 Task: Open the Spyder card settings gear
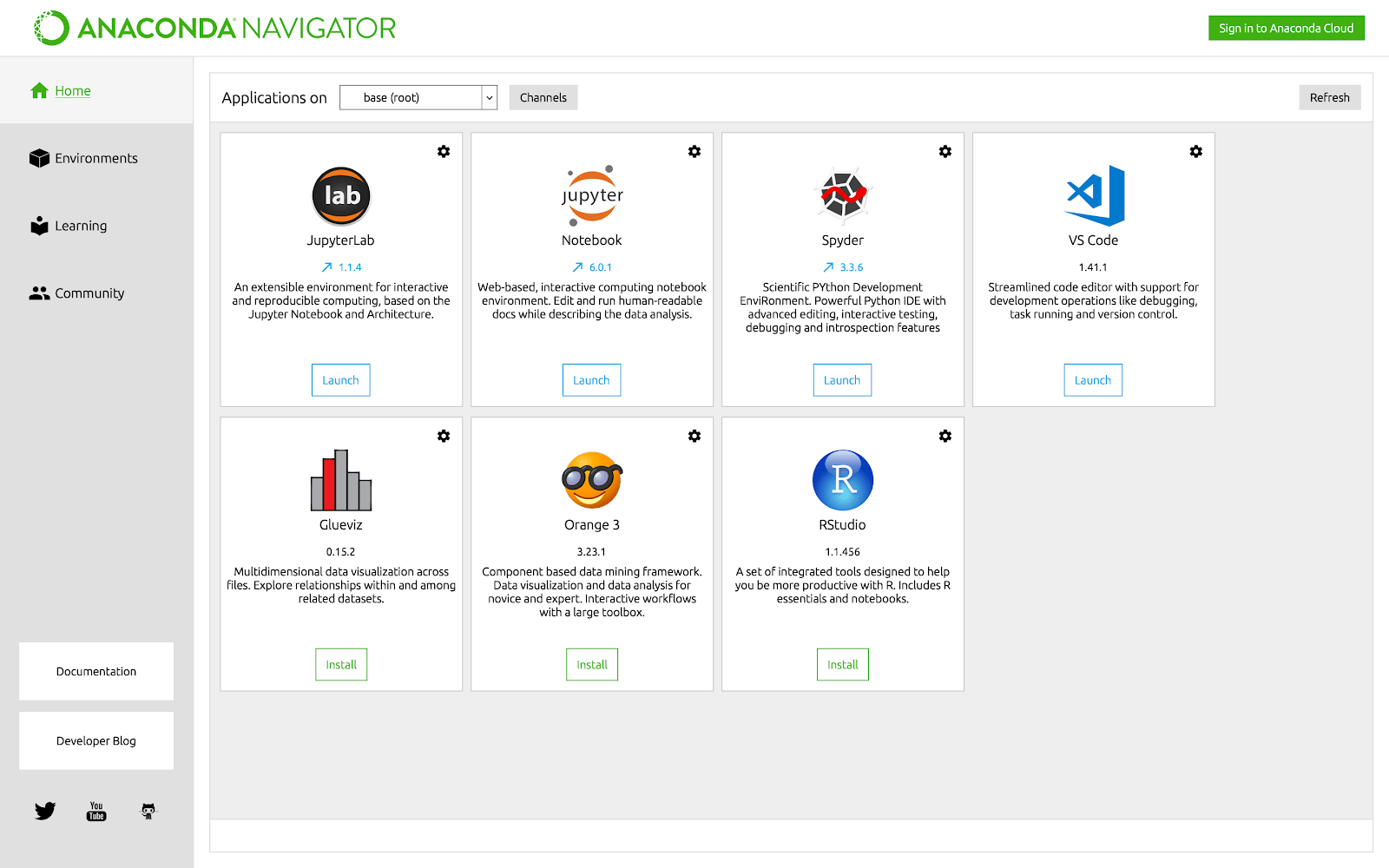945,151
